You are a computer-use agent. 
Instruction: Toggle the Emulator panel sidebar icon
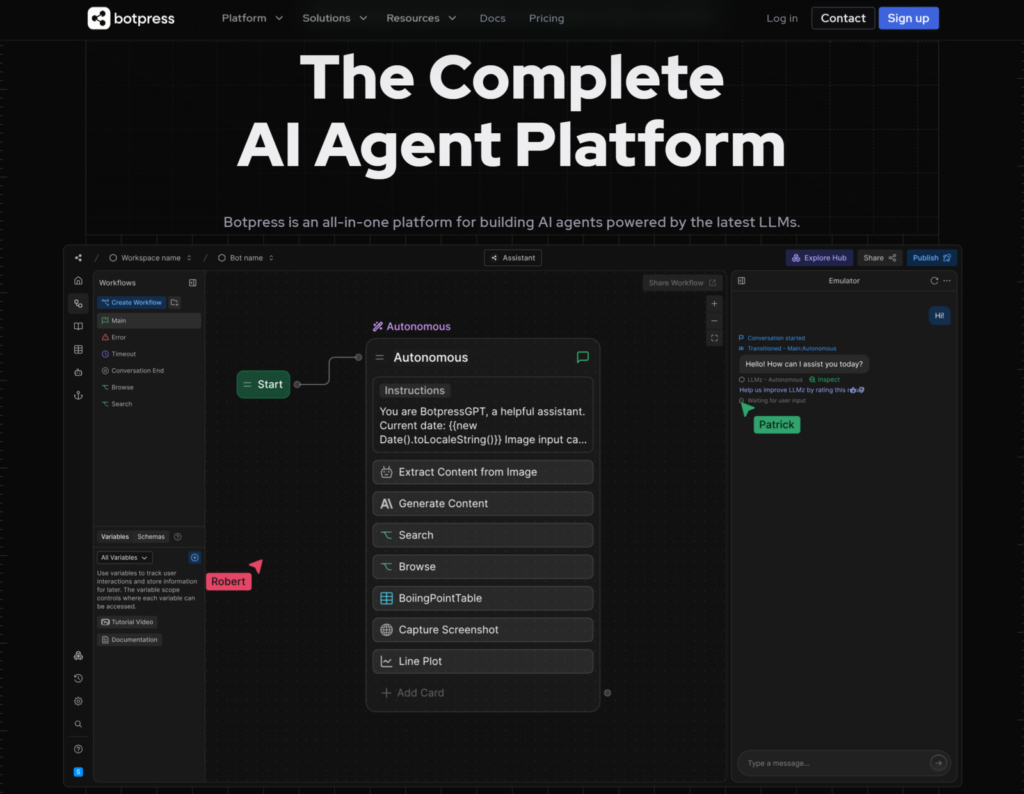click(742, 281)
